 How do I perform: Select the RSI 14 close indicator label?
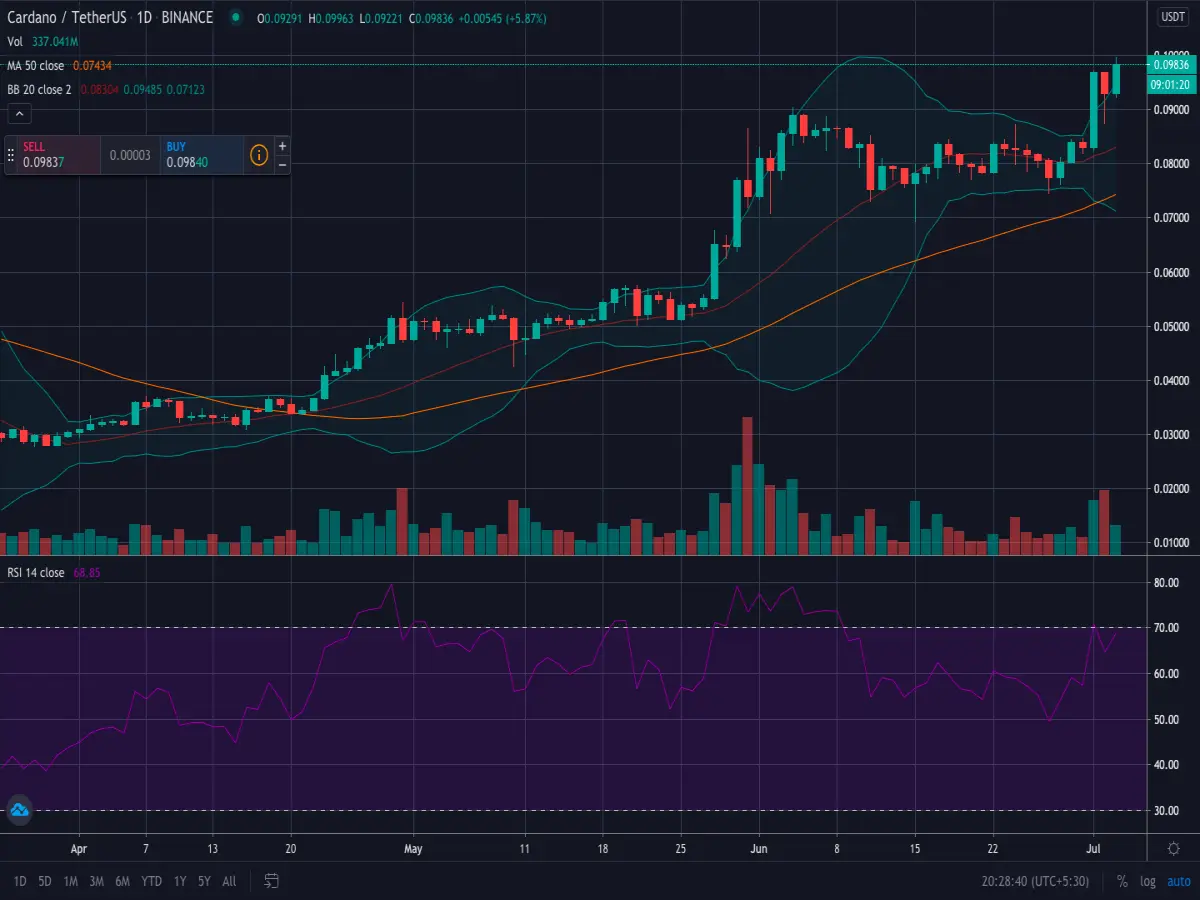click(35, 573)
